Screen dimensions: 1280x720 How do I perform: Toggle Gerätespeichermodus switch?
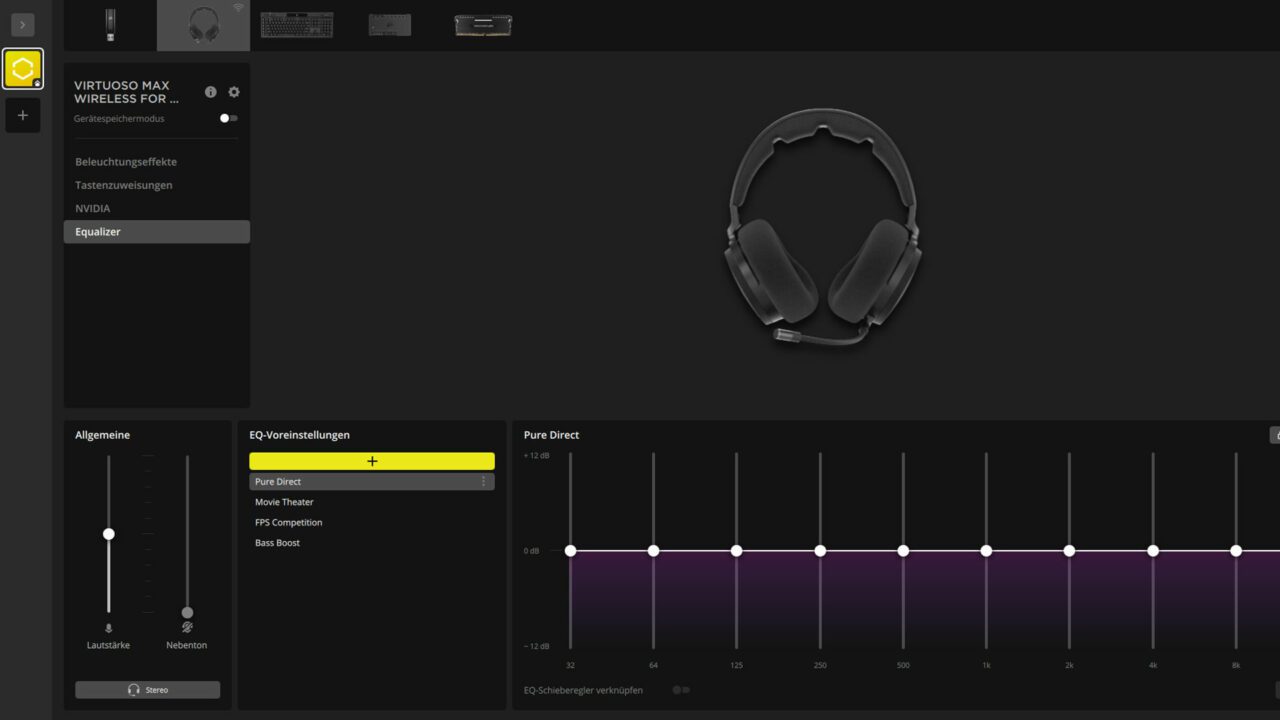pos(229,118)
